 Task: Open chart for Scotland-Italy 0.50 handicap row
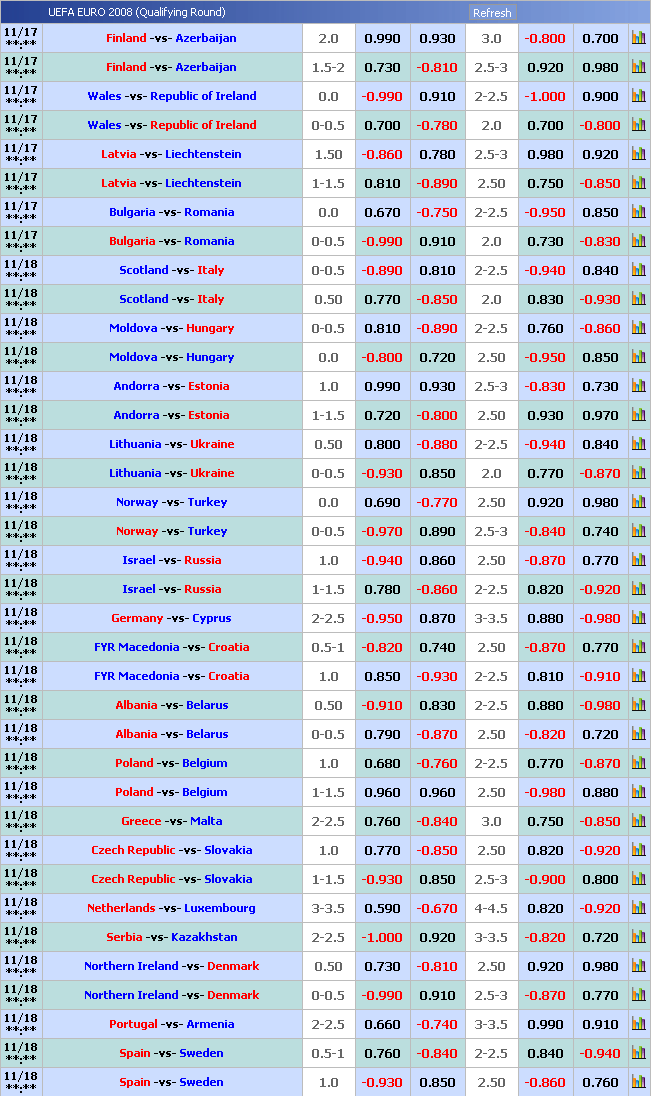pyautogui.click(x=638, y=299)
